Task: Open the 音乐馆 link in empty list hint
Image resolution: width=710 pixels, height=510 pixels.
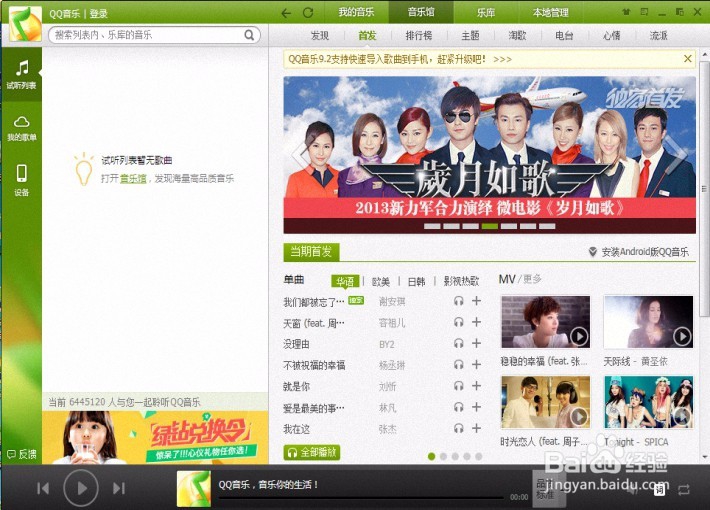Action: tap(133, 178)
